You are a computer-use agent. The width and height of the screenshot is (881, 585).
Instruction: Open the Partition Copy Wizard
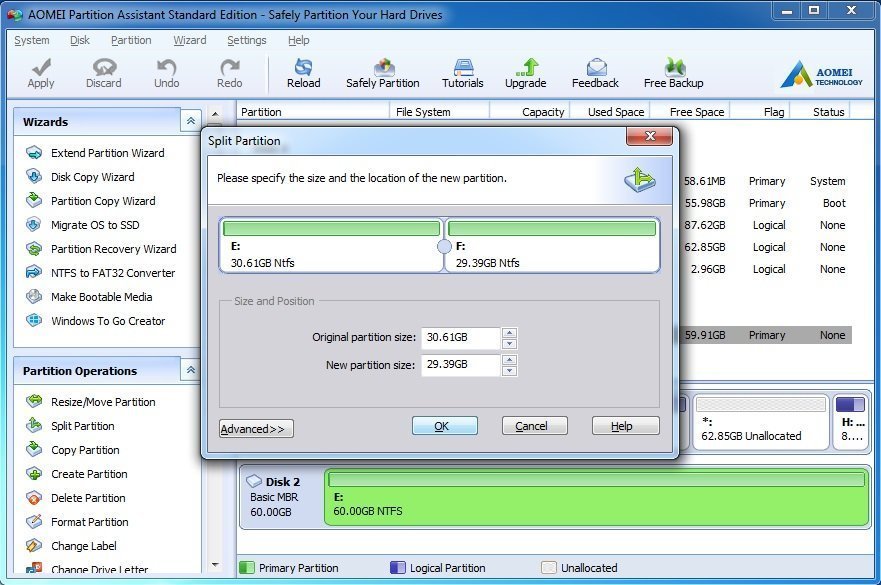[x=91, y=201]
